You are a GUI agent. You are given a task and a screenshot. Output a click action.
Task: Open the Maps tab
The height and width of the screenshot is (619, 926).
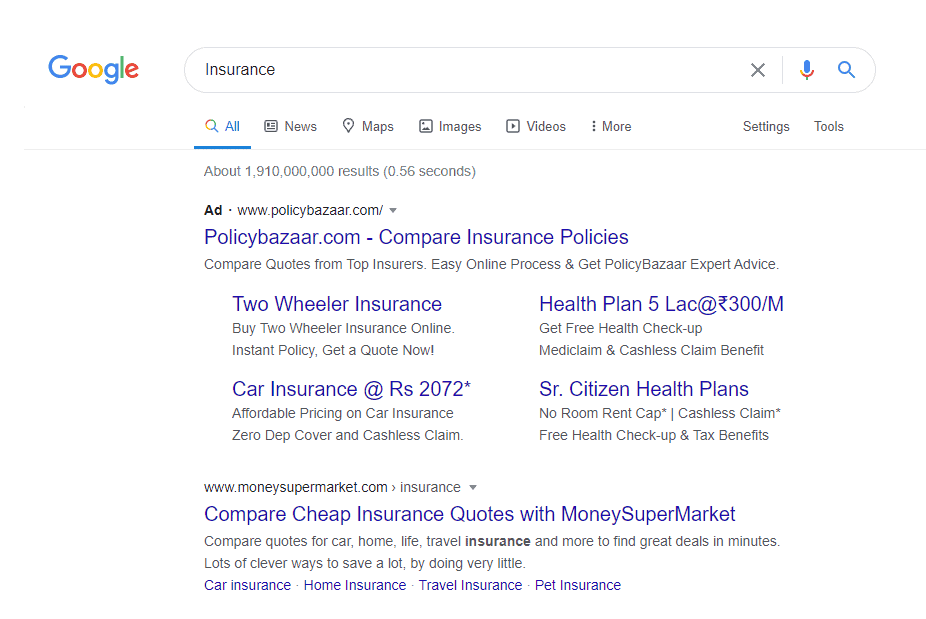pos(368,126)
